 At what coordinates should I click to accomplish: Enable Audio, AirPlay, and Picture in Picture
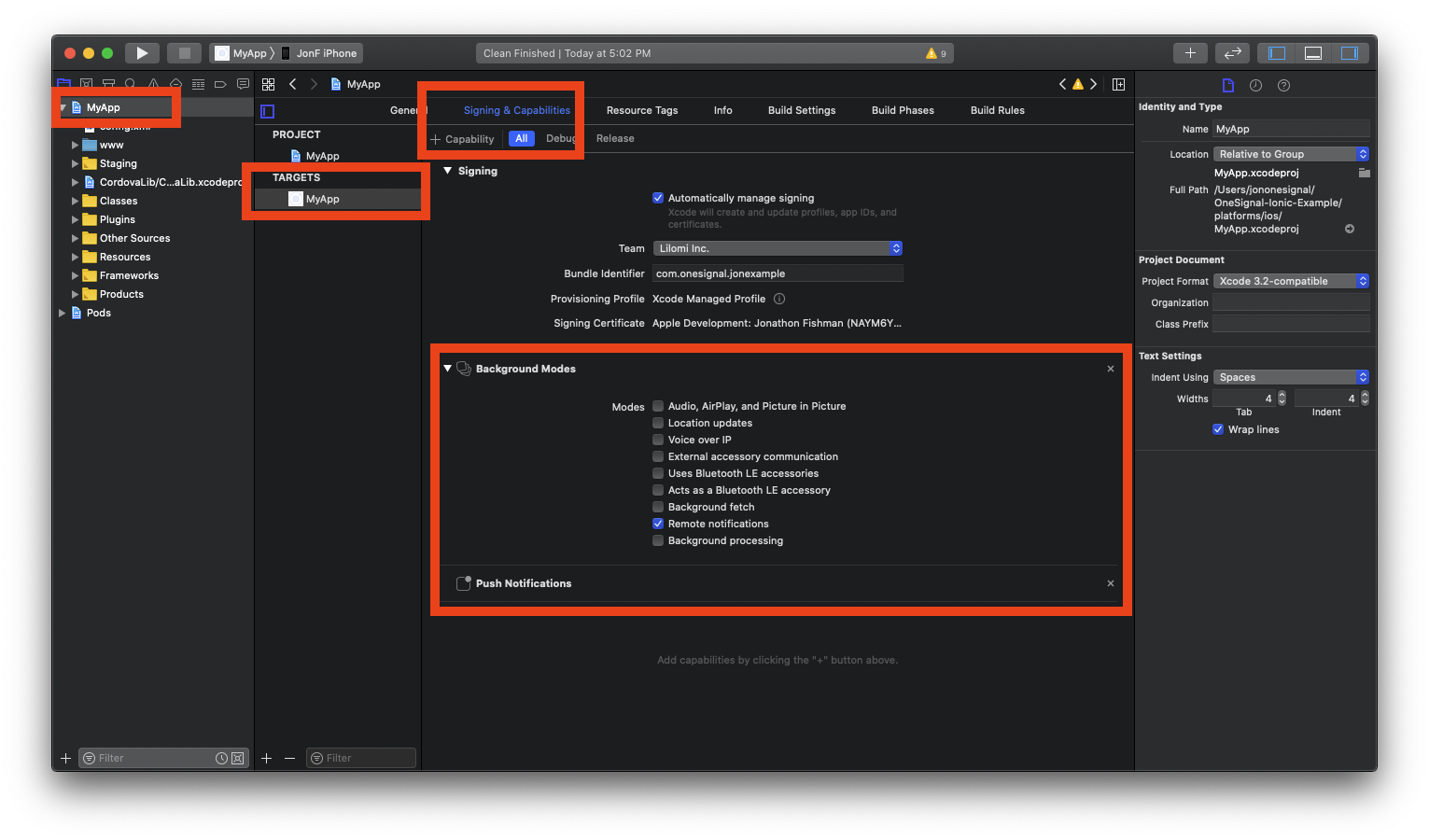(x=658, y=406)
